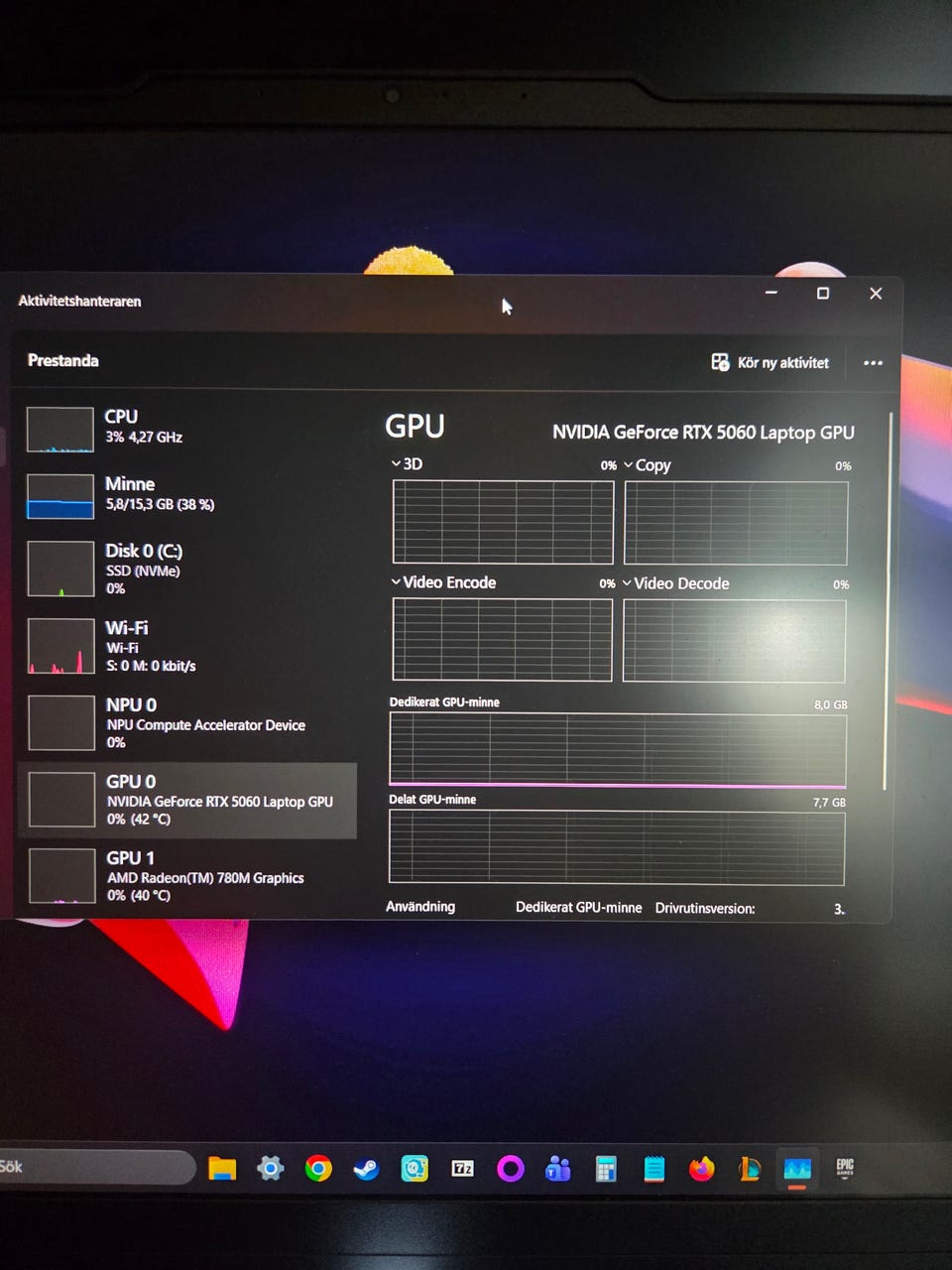Click the Task Manager taskbar icon
952x1270 pixels.
tap(797, 1169)
